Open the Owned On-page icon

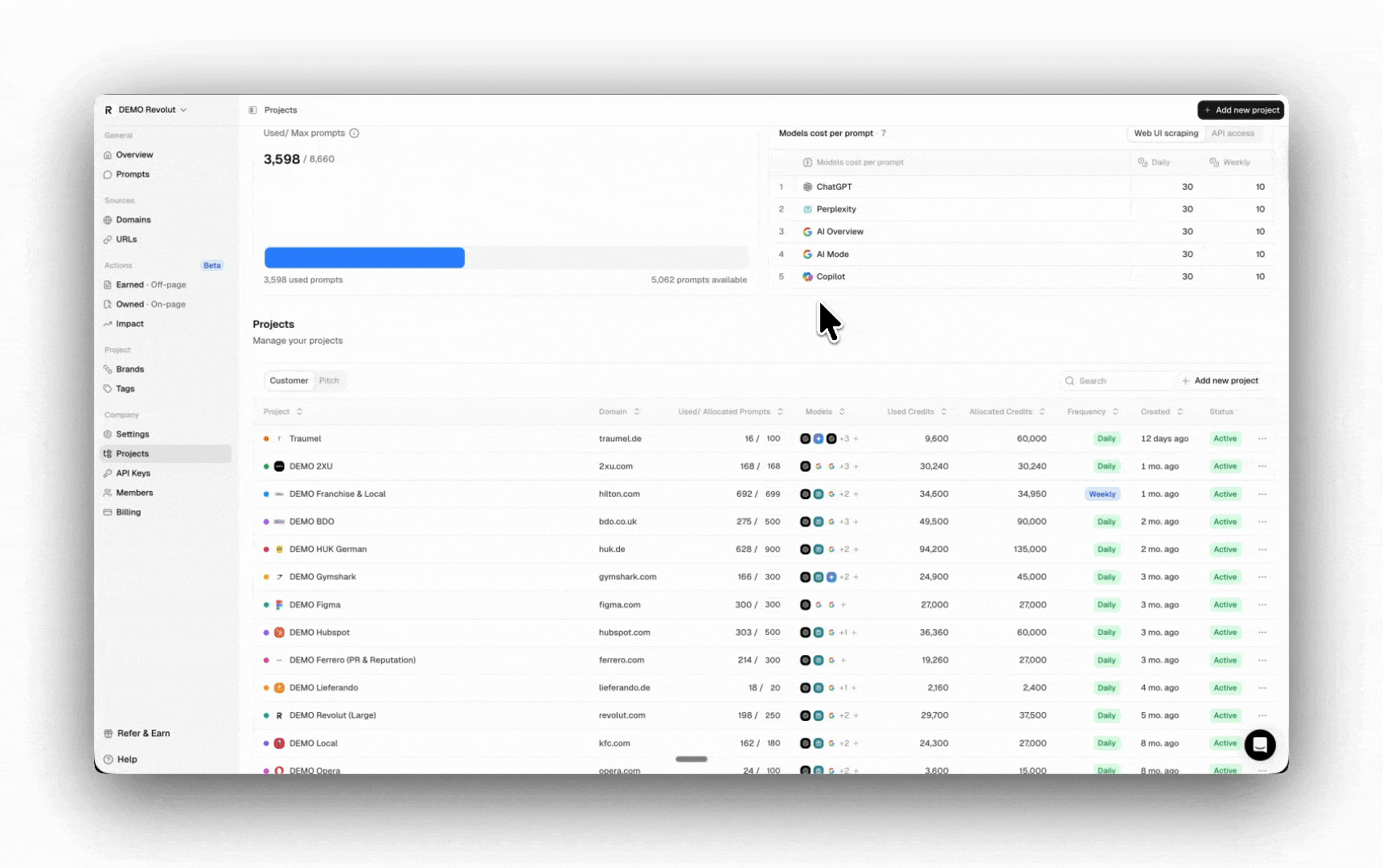[108, 305]
